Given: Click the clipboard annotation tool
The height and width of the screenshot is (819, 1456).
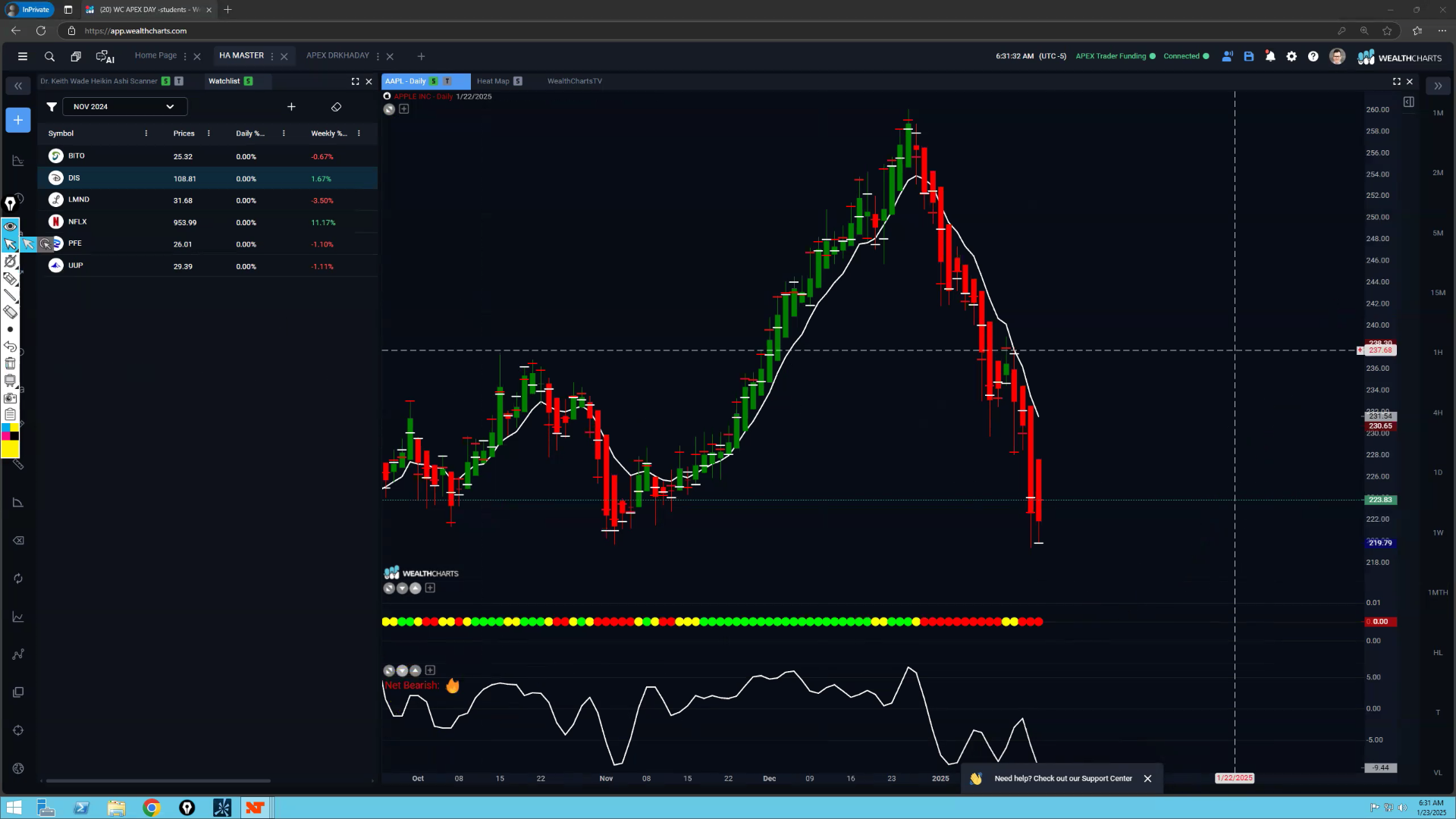Looking at the screenshot, I should click(10, 414).
